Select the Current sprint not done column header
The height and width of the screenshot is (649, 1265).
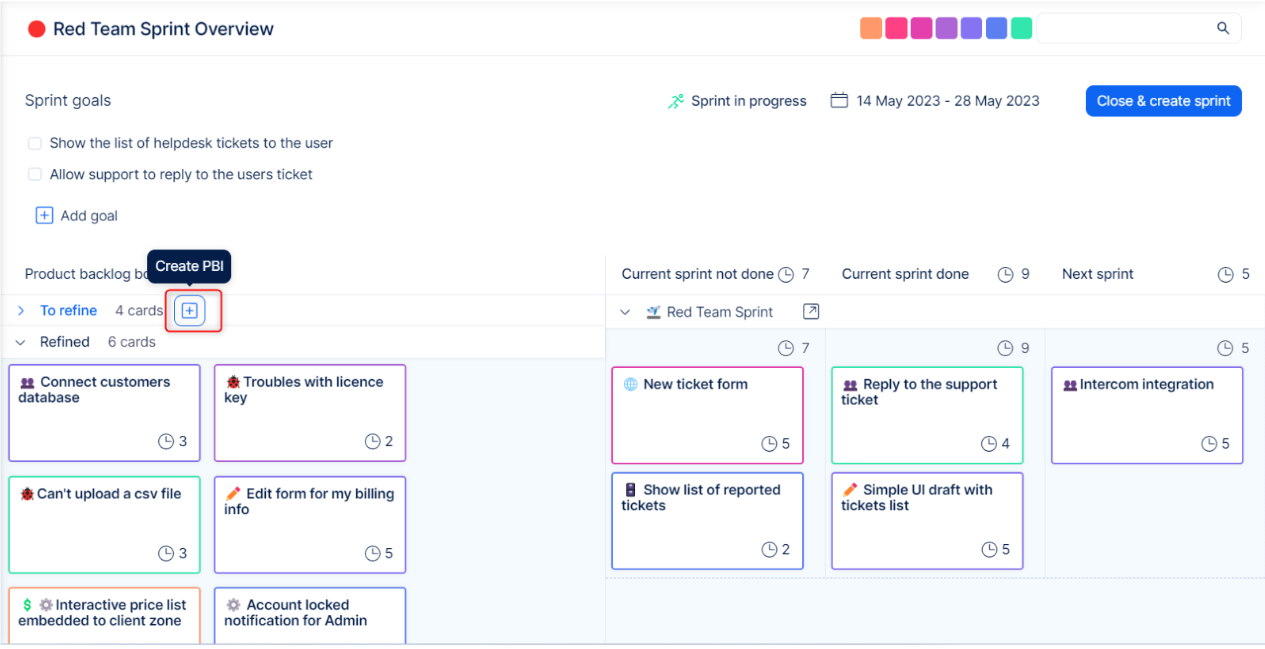(x=697, y=274)
